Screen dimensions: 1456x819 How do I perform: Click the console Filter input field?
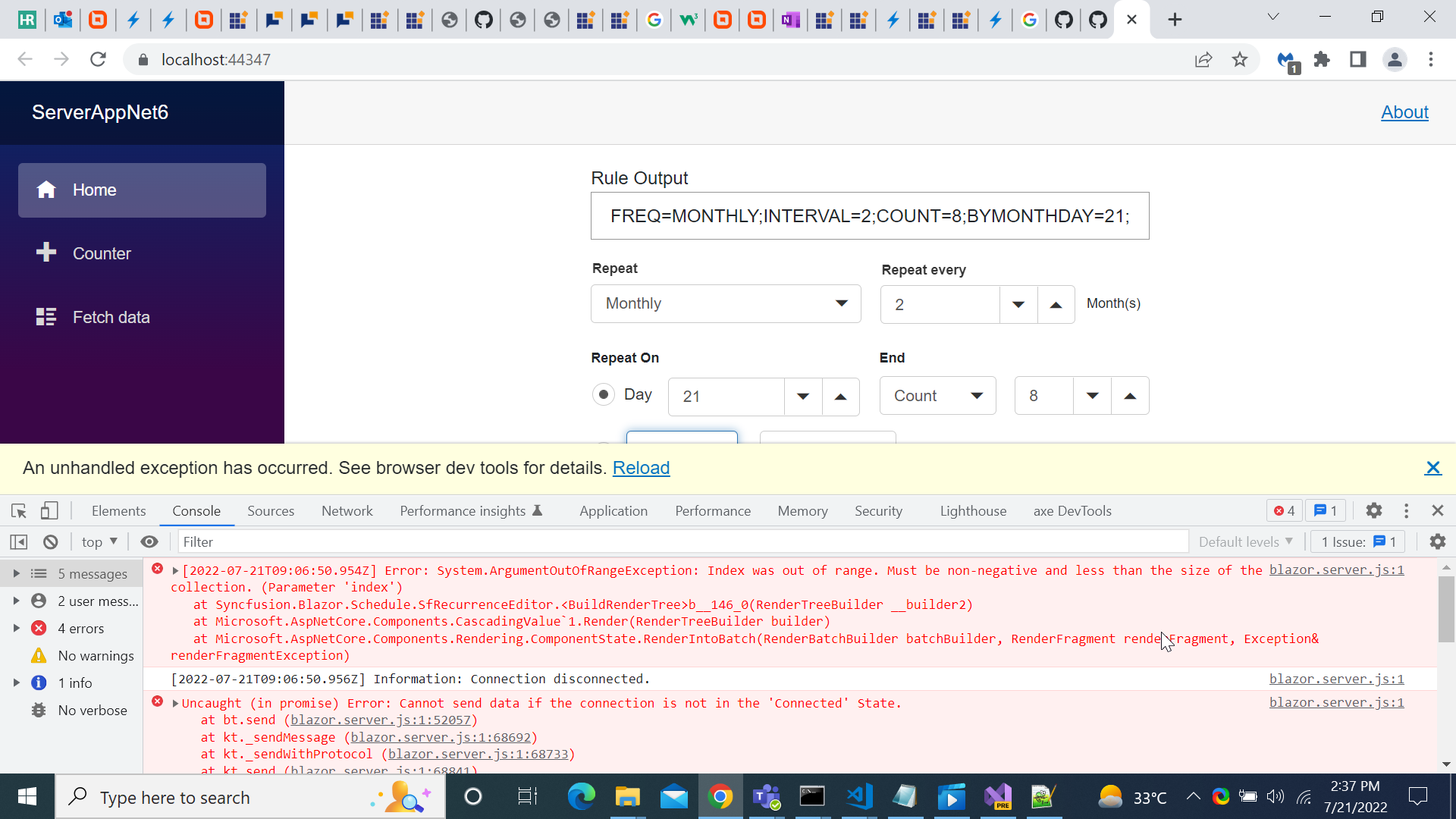tap(682, 542)
